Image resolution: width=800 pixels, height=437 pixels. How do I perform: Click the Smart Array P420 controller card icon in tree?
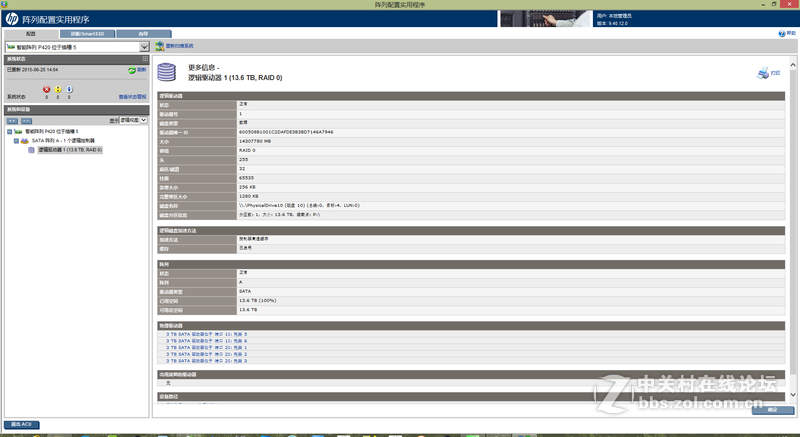pos(18,132)
